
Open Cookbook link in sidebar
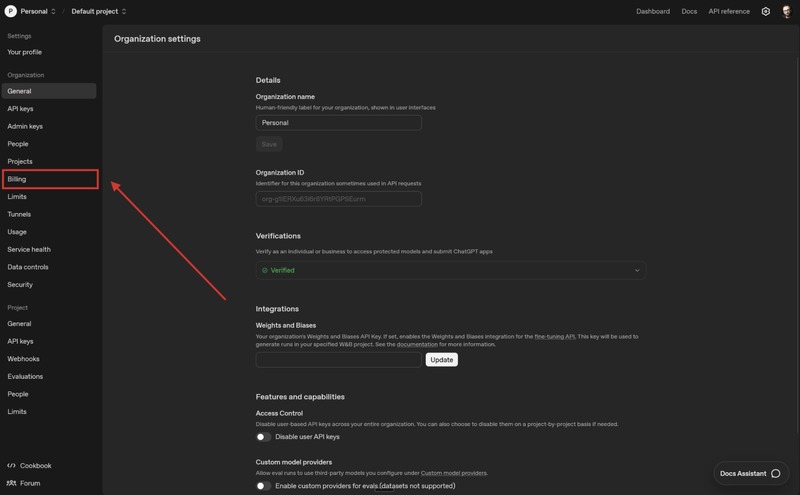click(x=30, y=465)
